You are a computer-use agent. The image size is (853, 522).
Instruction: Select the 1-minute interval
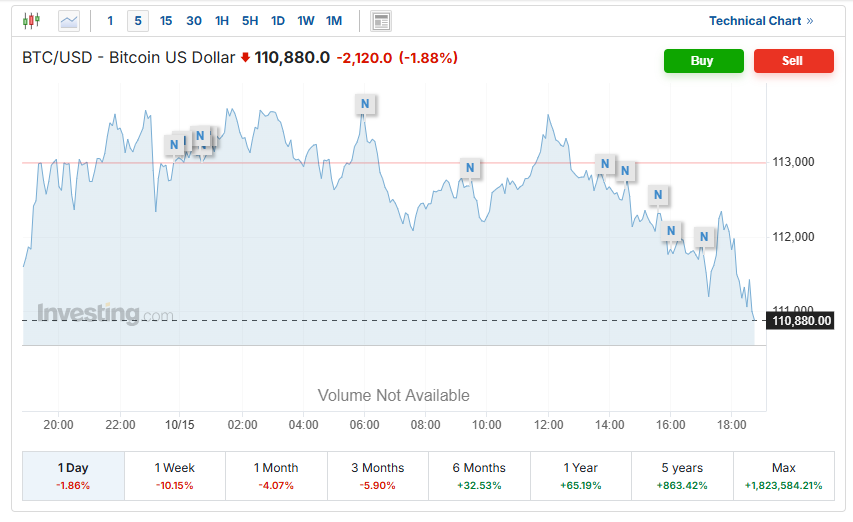click(110, 21)
